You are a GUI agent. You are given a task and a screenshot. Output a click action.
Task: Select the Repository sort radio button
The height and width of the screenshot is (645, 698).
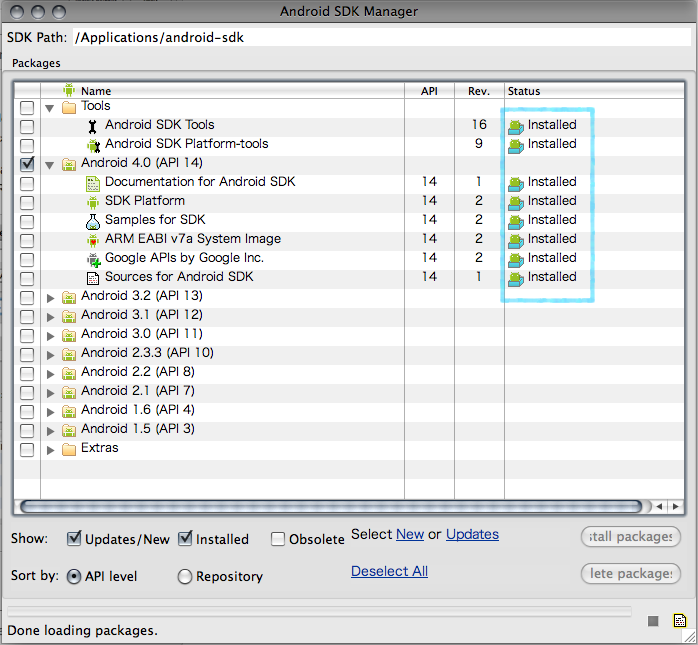pos(185,576)
